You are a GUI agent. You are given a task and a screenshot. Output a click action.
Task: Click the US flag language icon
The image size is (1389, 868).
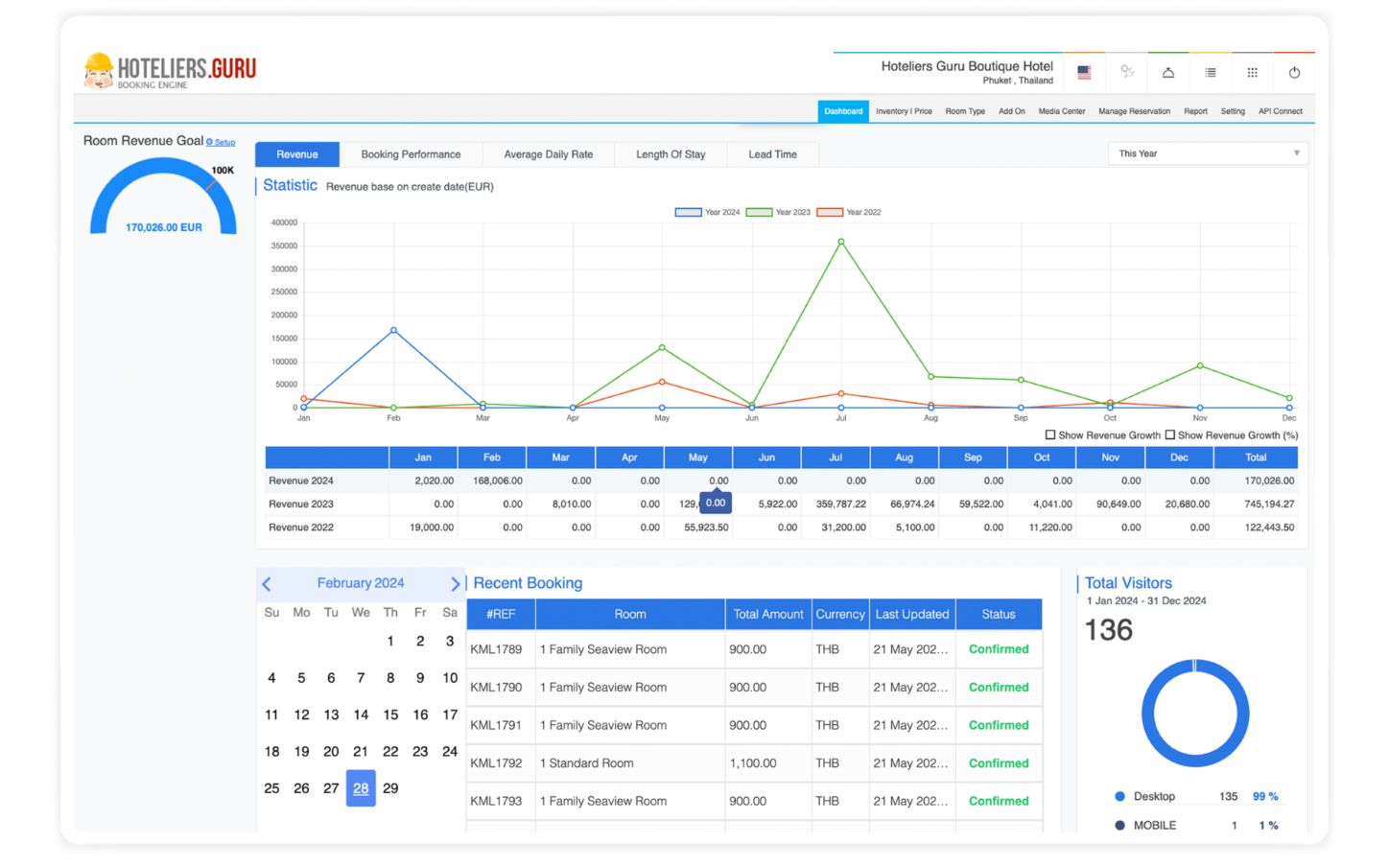1084,73
